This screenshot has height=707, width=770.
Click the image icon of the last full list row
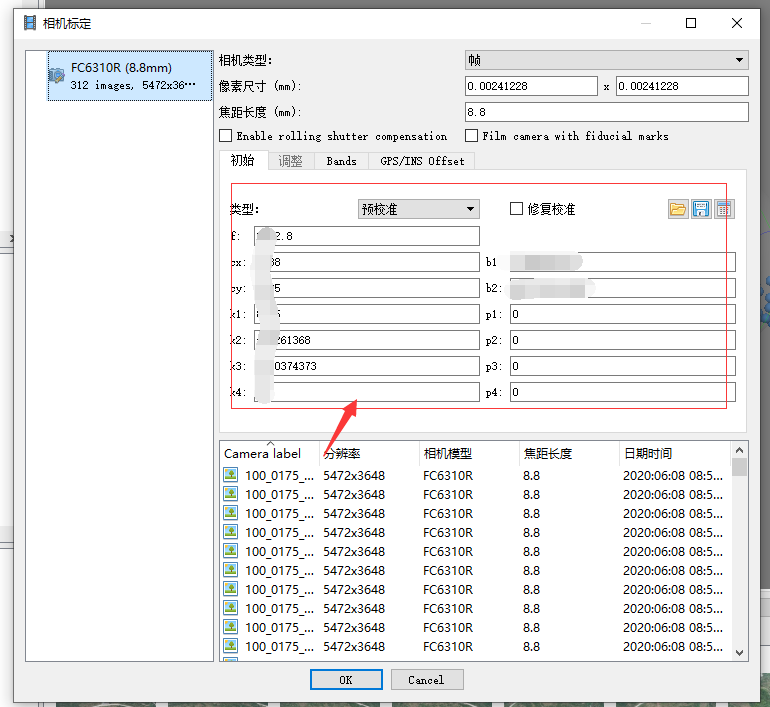click(231, 646)
